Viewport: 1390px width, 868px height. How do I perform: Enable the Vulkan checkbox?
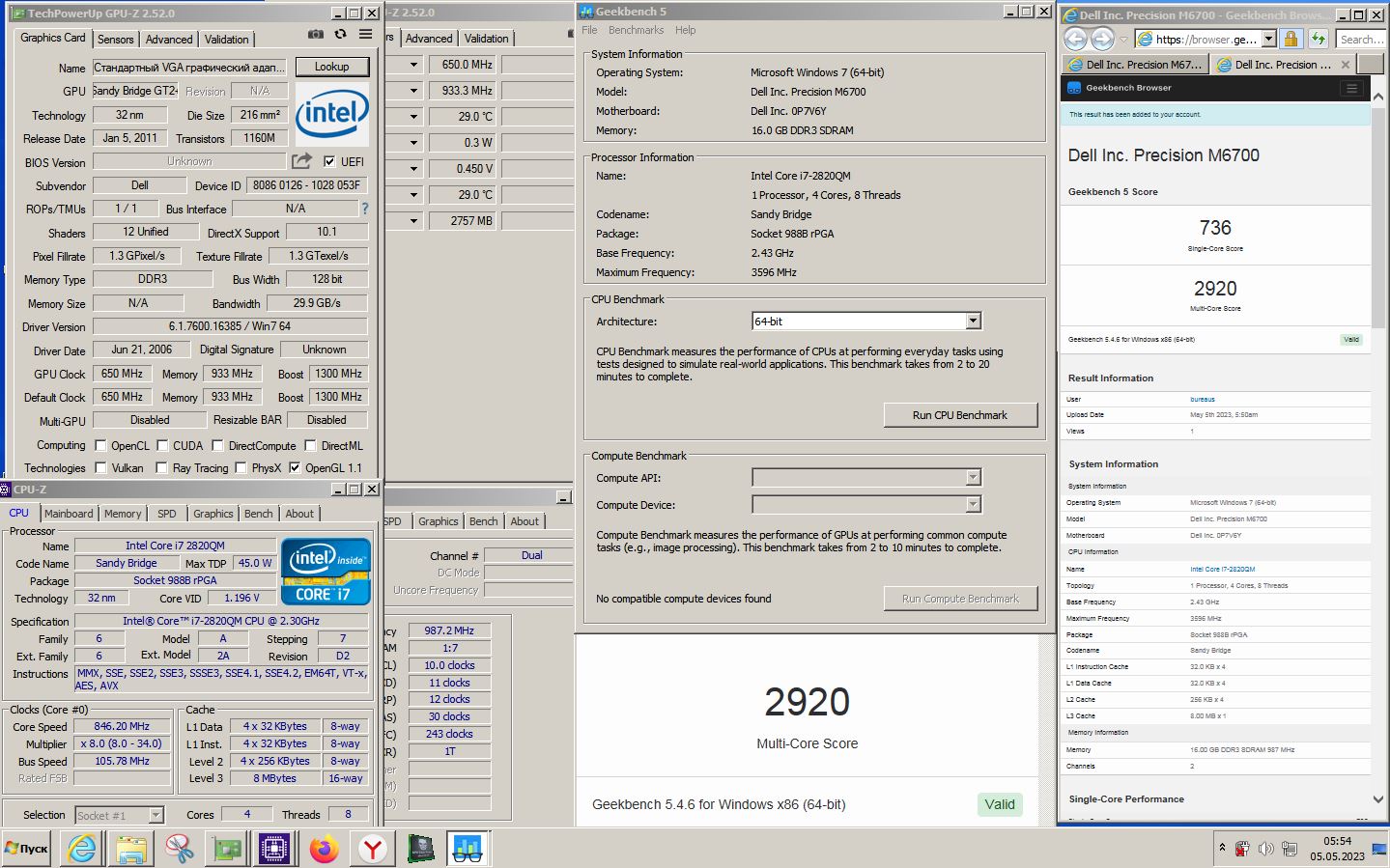[100, 467]
